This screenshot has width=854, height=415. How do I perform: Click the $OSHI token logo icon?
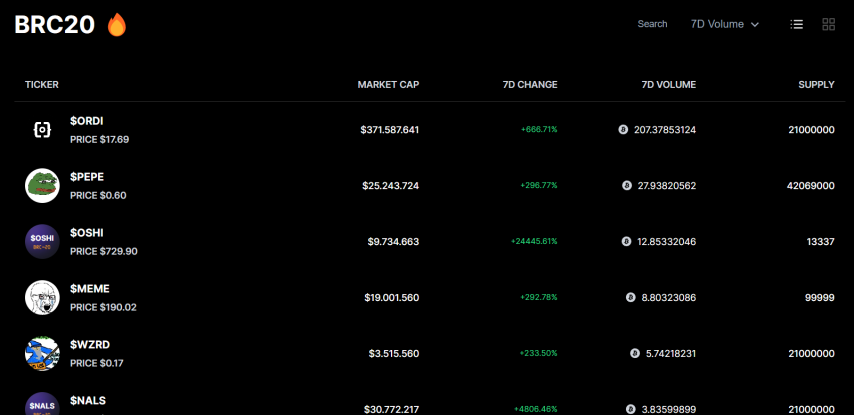(x=42, y=241)
